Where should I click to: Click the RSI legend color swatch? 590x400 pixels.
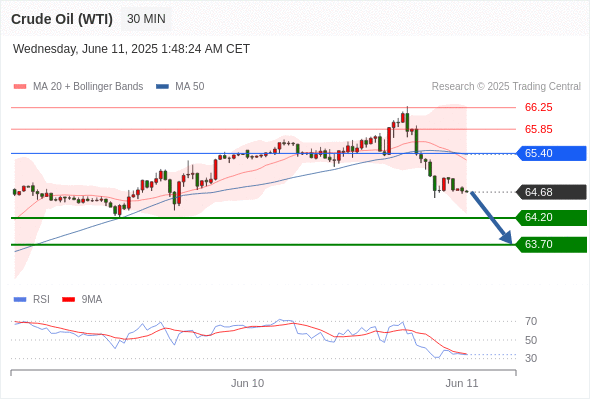[20, 300]
